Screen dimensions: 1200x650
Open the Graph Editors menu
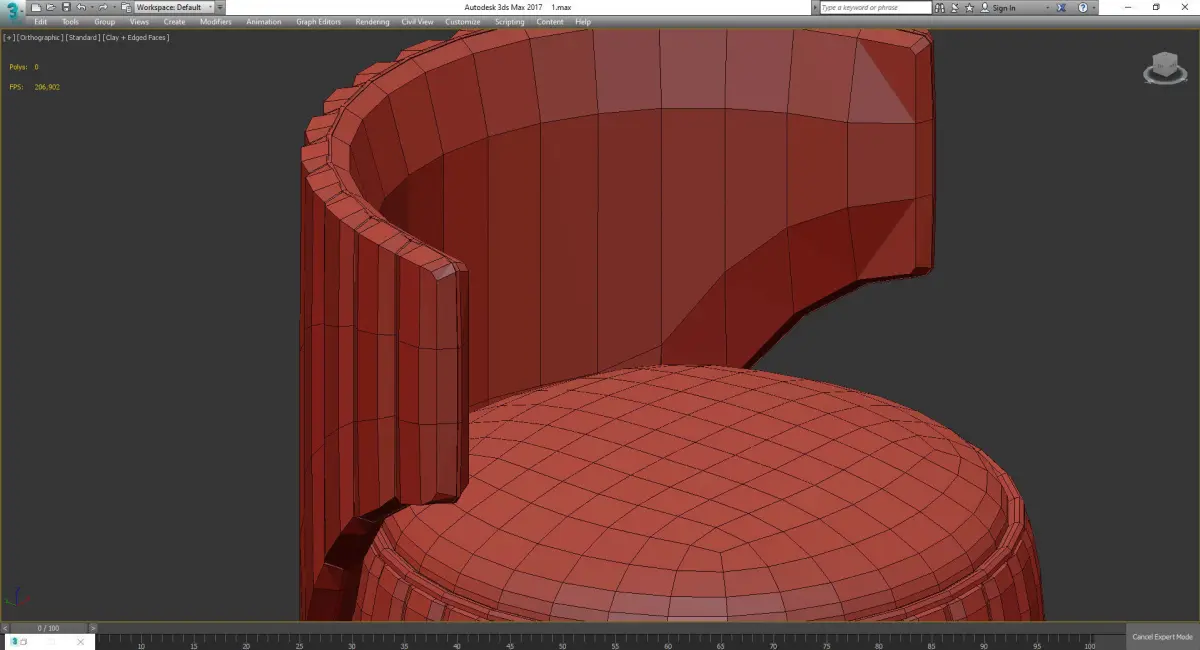click(x=318, y=22)
